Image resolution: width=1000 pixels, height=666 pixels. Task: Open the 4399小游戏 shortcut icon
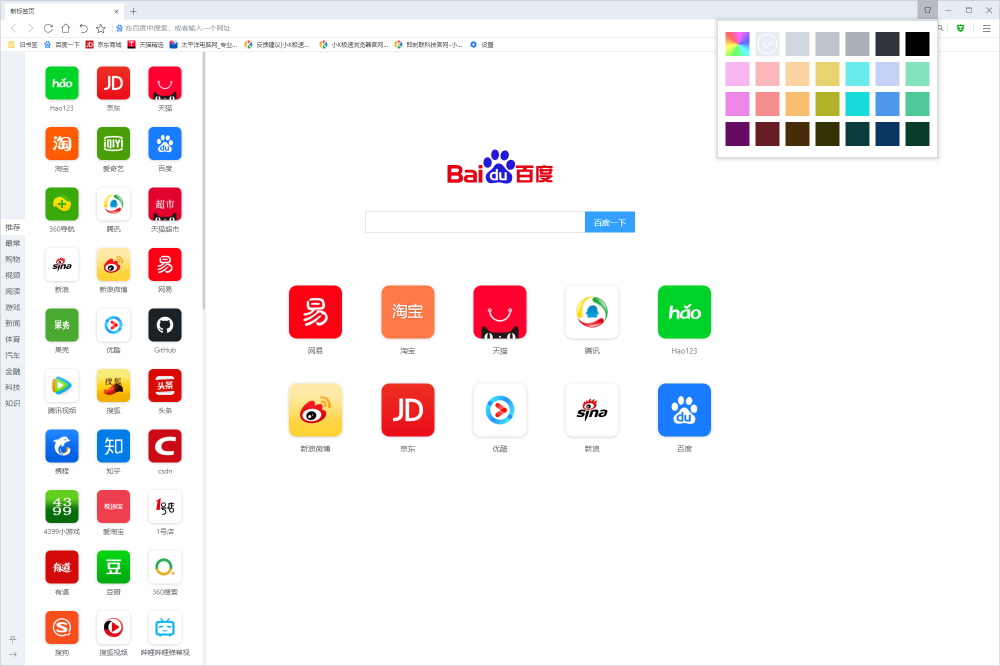click(62, 507)
